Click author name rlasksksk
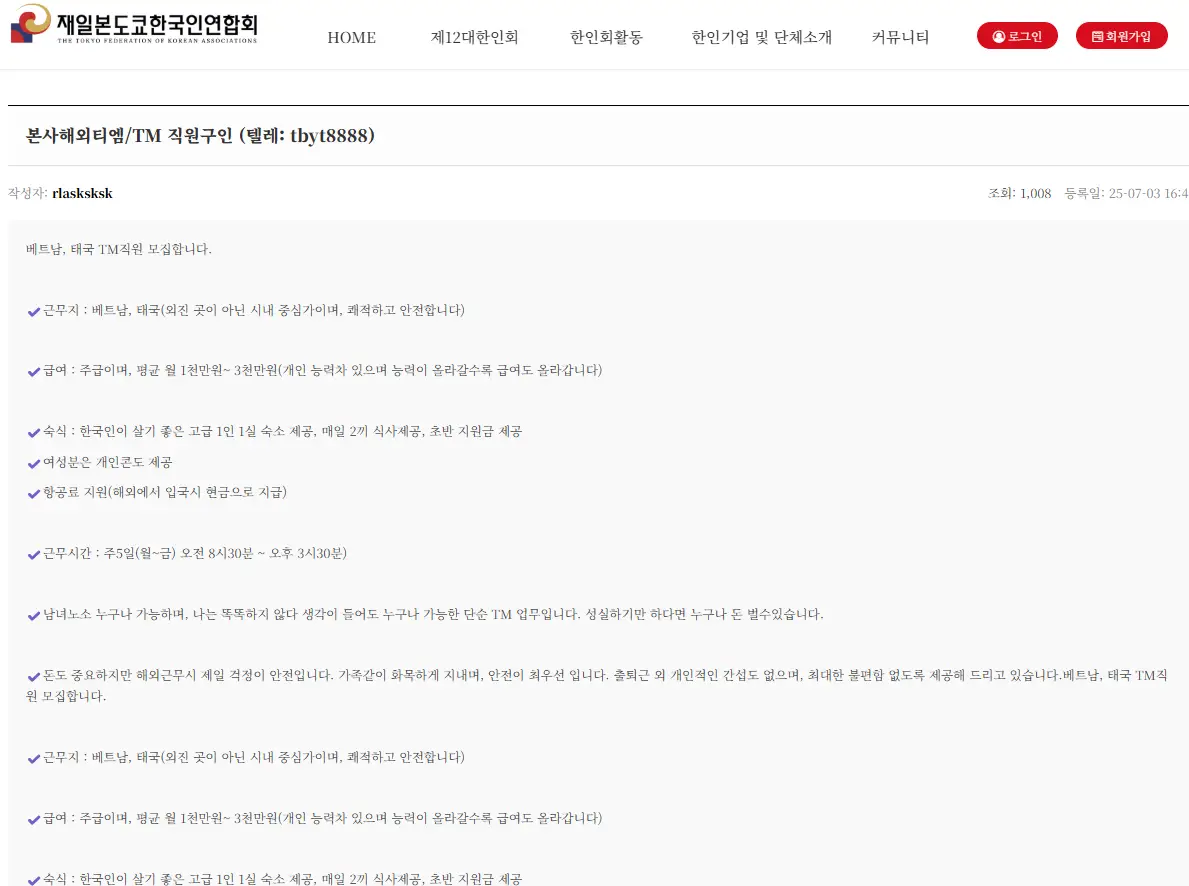The image size is (1189, 886). click(x=82, y=193)
